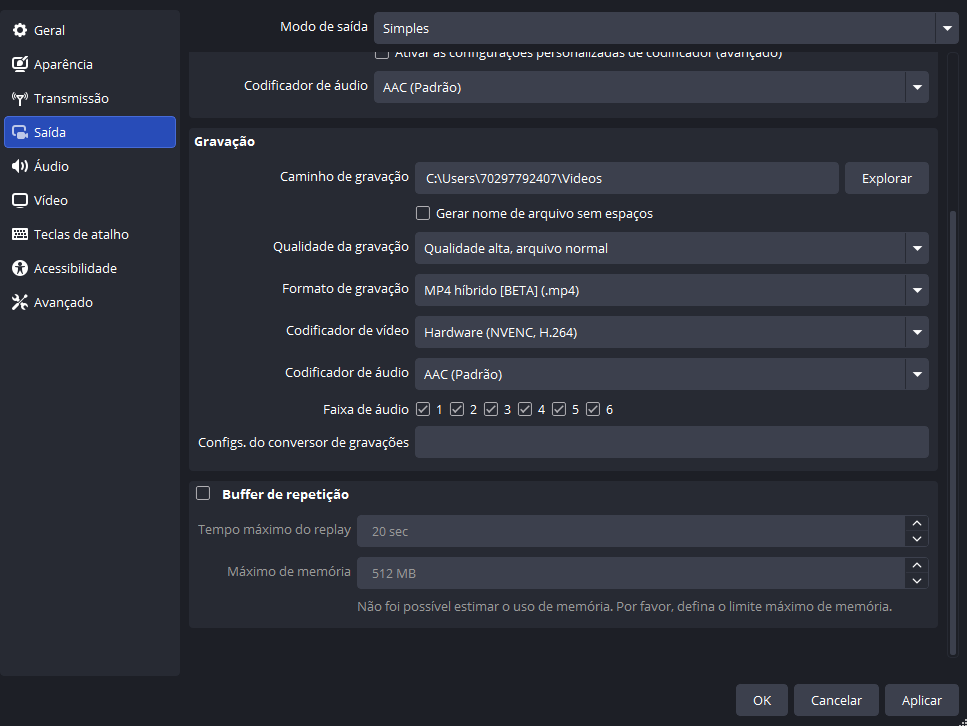
Task: Click the Áudio speaker icon
Action: tap(20, 166)
